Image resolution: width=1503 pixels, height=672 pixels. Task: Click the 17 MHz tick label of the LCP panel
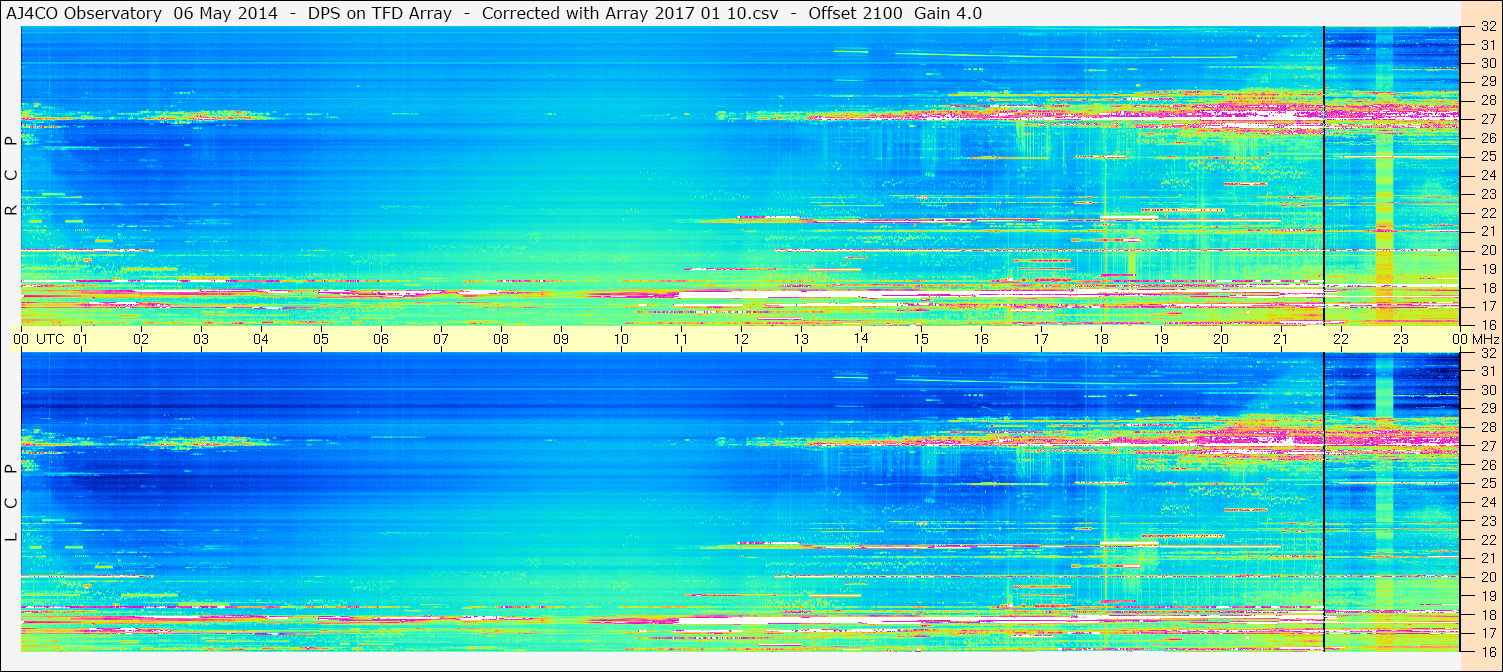[1488, 633]
